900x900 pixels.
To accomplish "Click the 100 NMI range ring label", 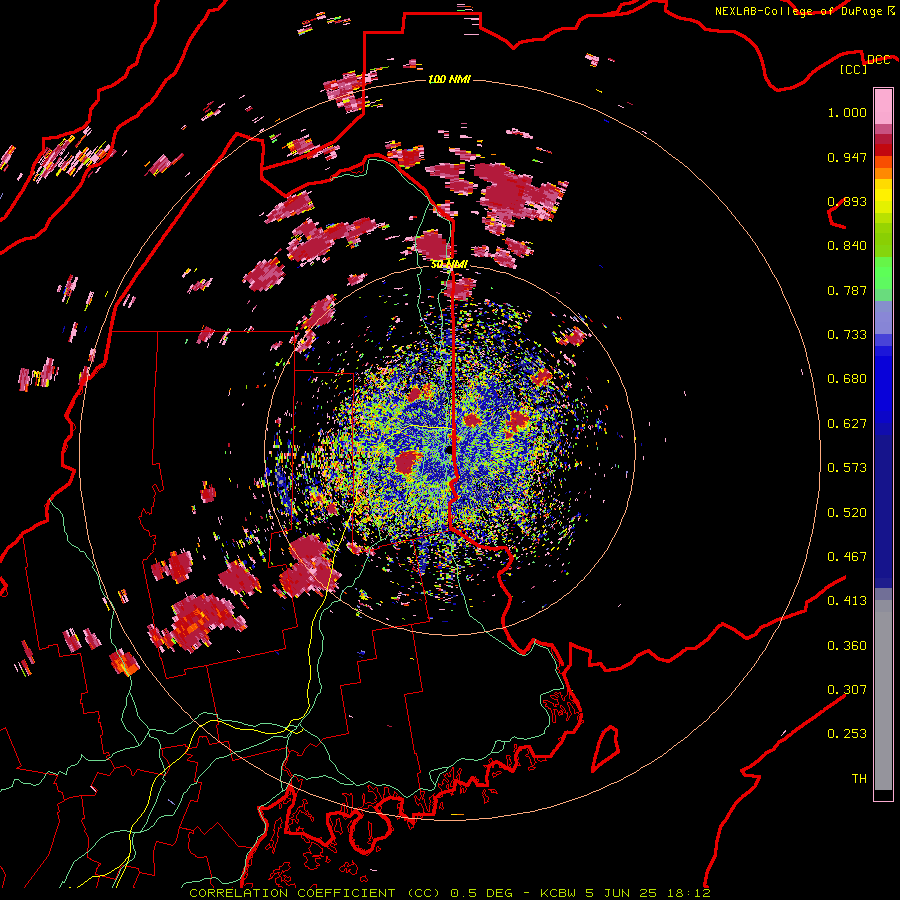I will pyautogui.click(x=449, y=79).
